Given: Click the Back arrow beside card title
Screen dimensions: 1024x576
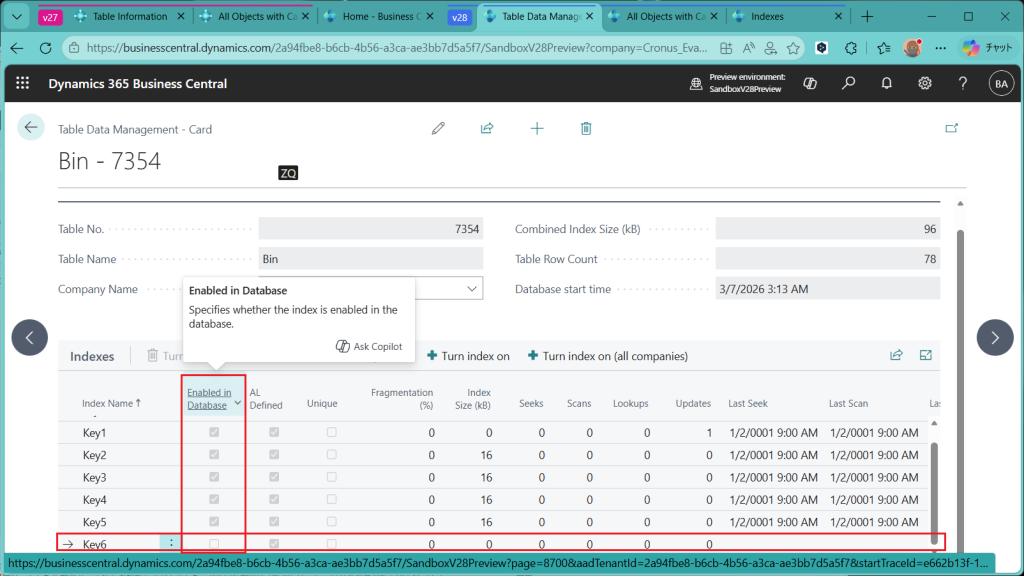Looking at the screenshot, I should [31, 127].
